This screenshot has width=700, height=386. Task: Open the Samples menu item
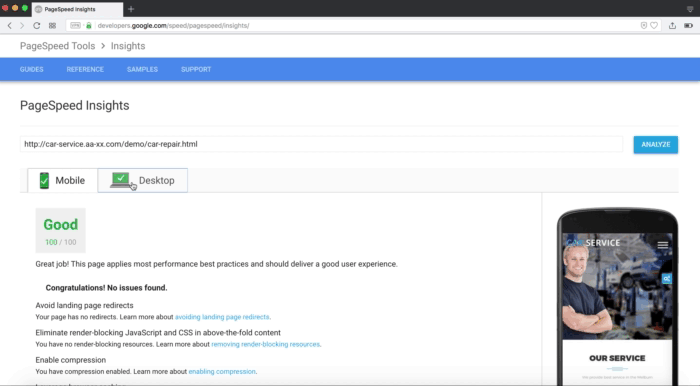(142, 69)
